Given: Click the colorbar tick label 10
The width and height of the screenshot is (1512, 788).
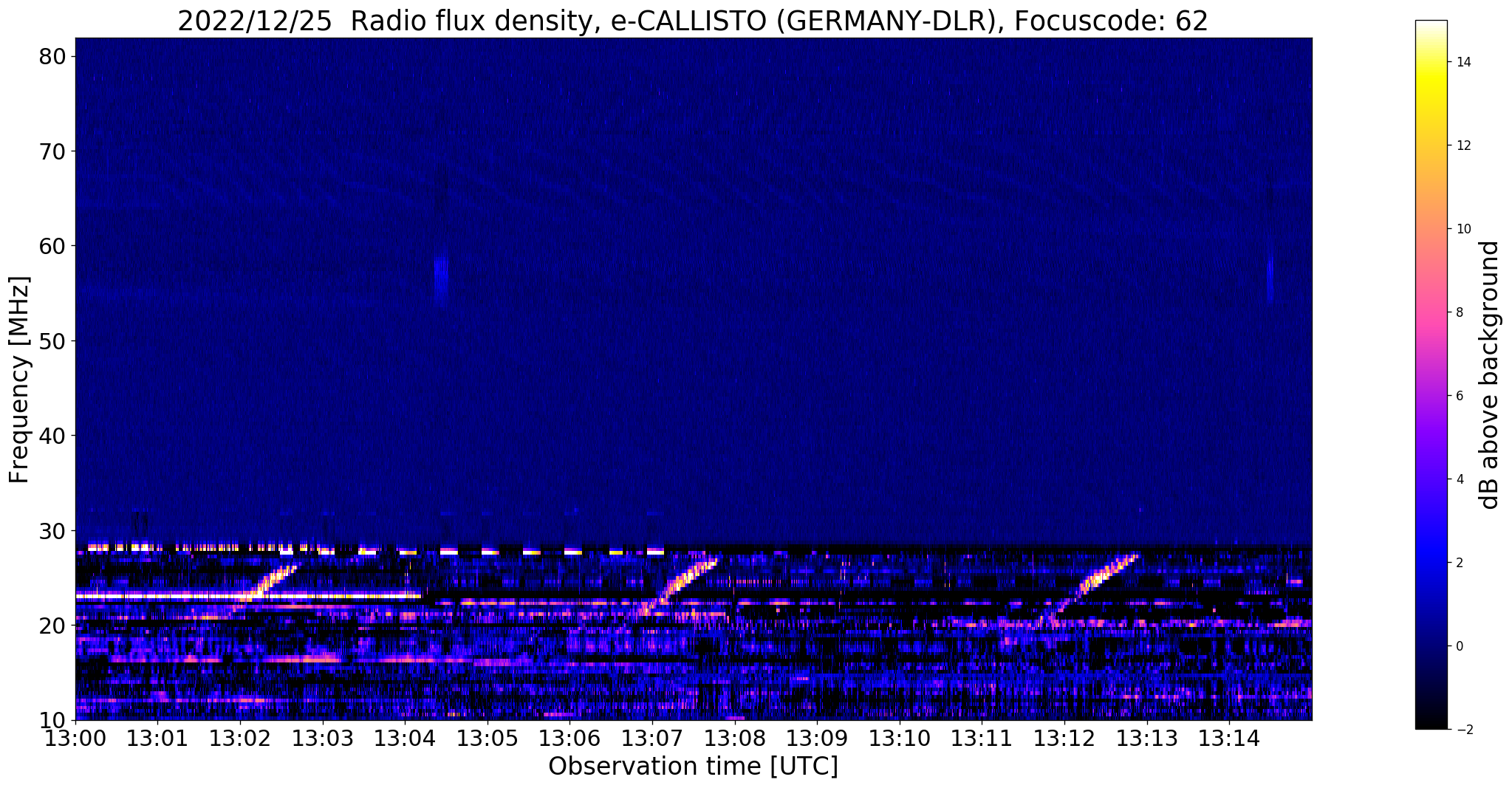Looking at the screenshot, I should tap(1463, 229).
